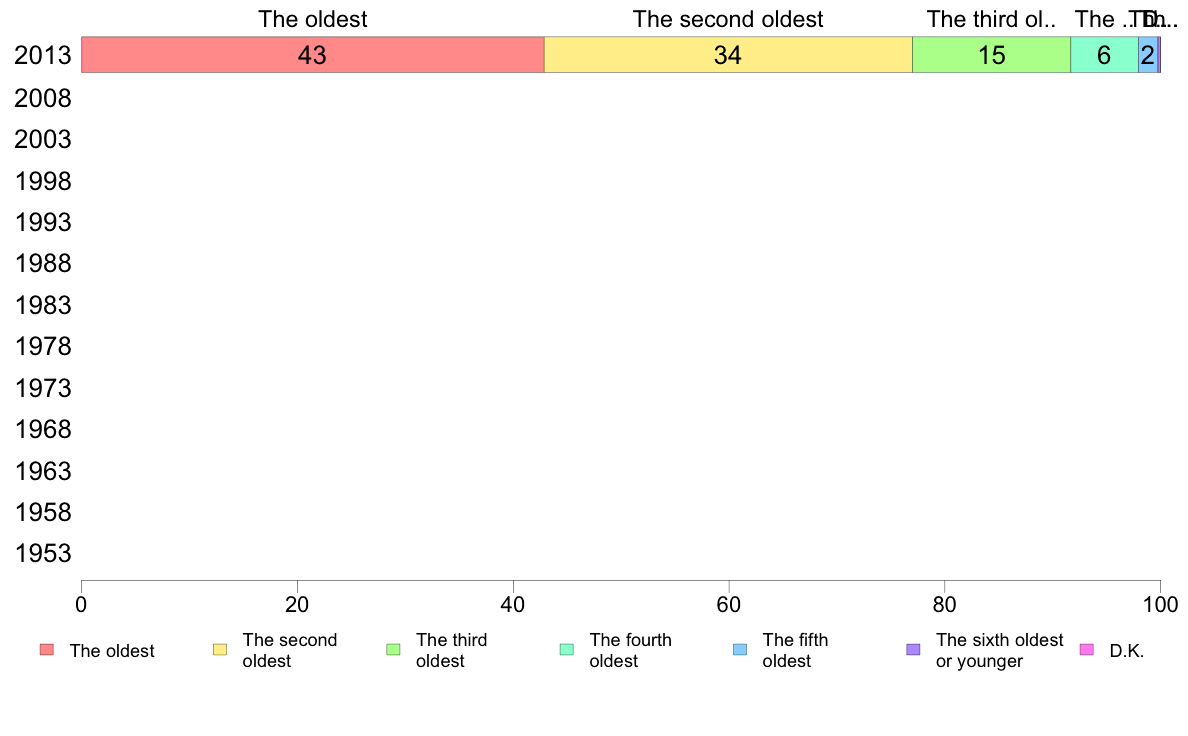Click the teal 'The fourth oldest' legend swatch
1188x736 pixels.
567,650
